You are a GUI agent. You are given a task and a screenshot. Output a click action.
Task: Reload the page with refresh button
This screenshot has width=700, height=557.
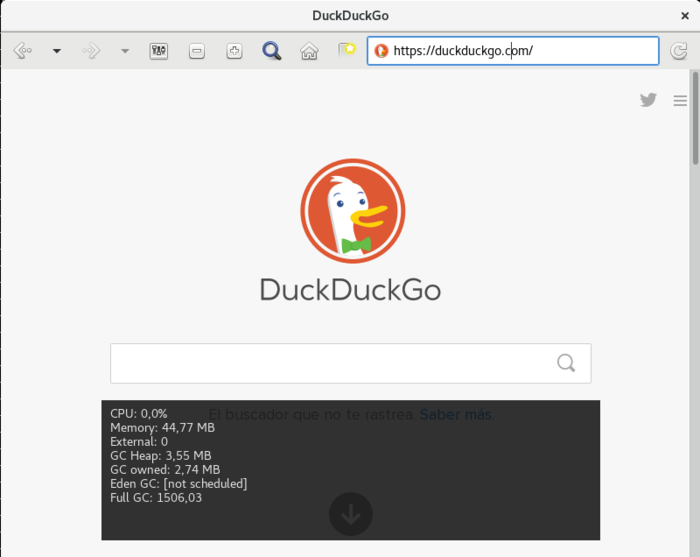(679, 51)
